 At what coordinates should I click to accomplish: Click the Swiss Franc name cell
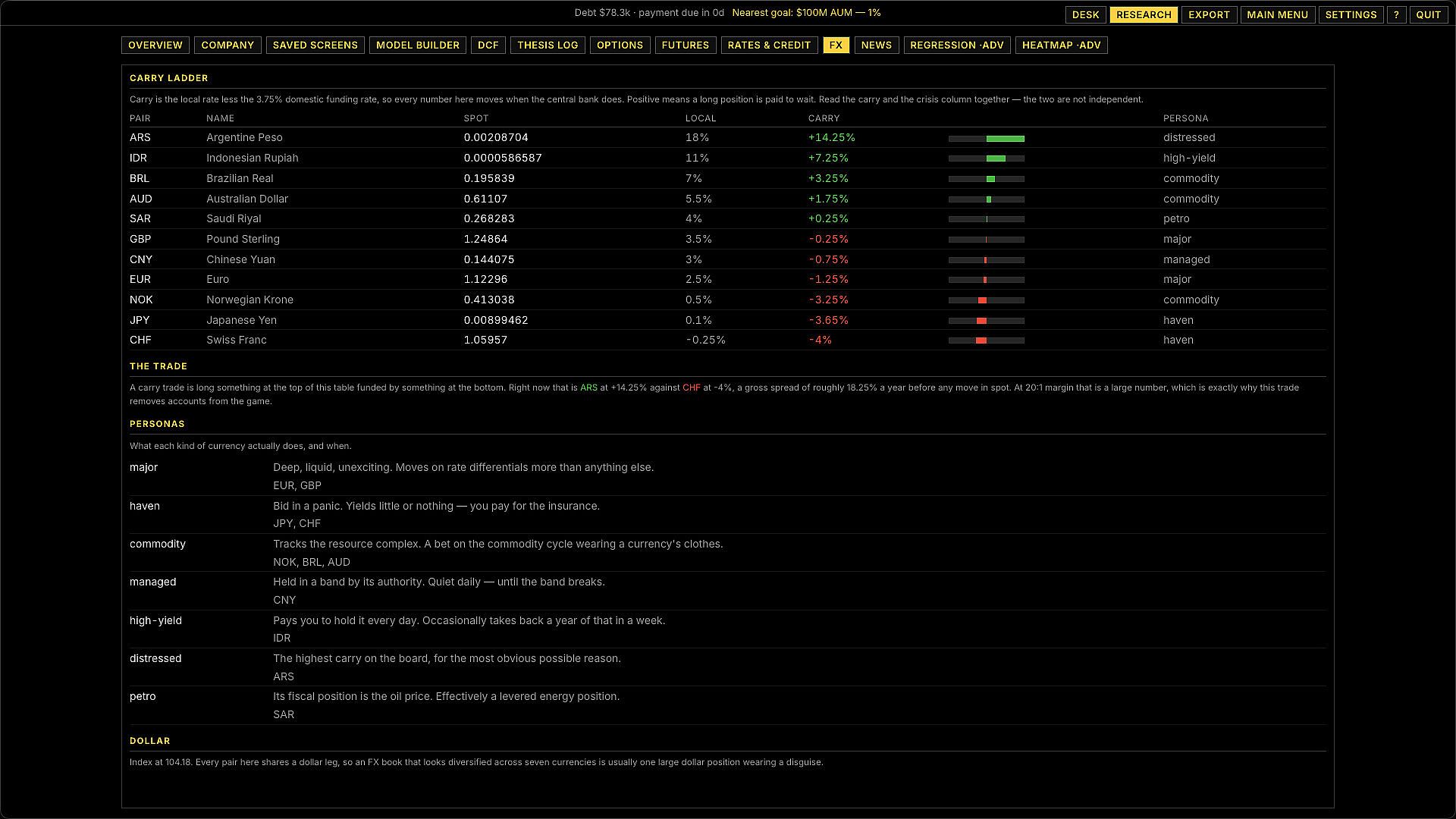point(236,340)
